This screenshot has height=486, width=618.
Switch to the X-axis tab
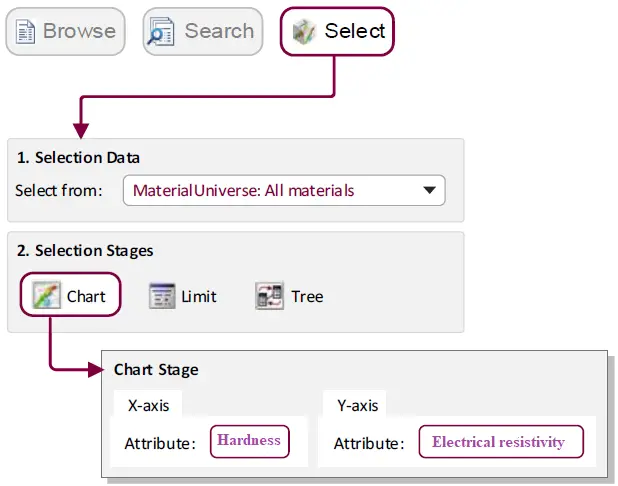tap(147, 405)
